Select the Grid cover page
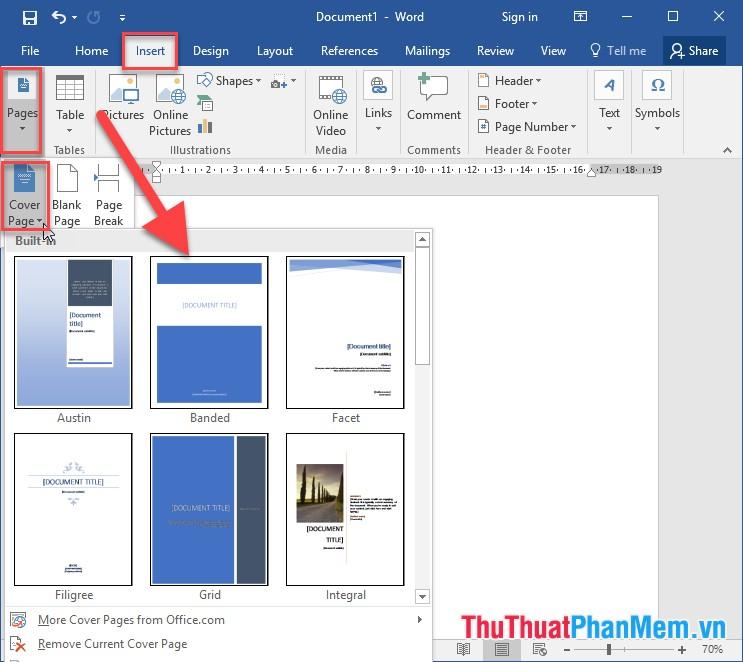The height and width of the screenshot is (662, 743). pos(209,509)
